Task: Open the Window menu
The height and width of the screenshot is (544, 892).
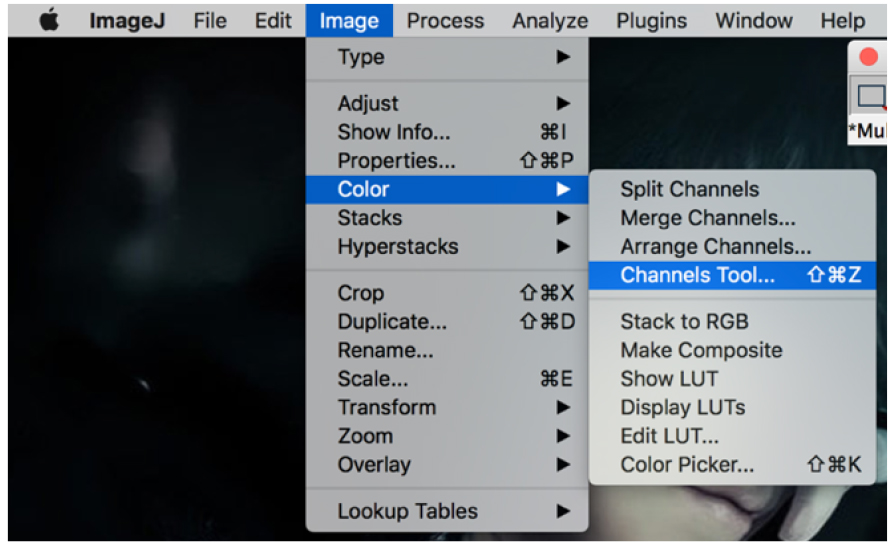Action: tap(754, 21)
